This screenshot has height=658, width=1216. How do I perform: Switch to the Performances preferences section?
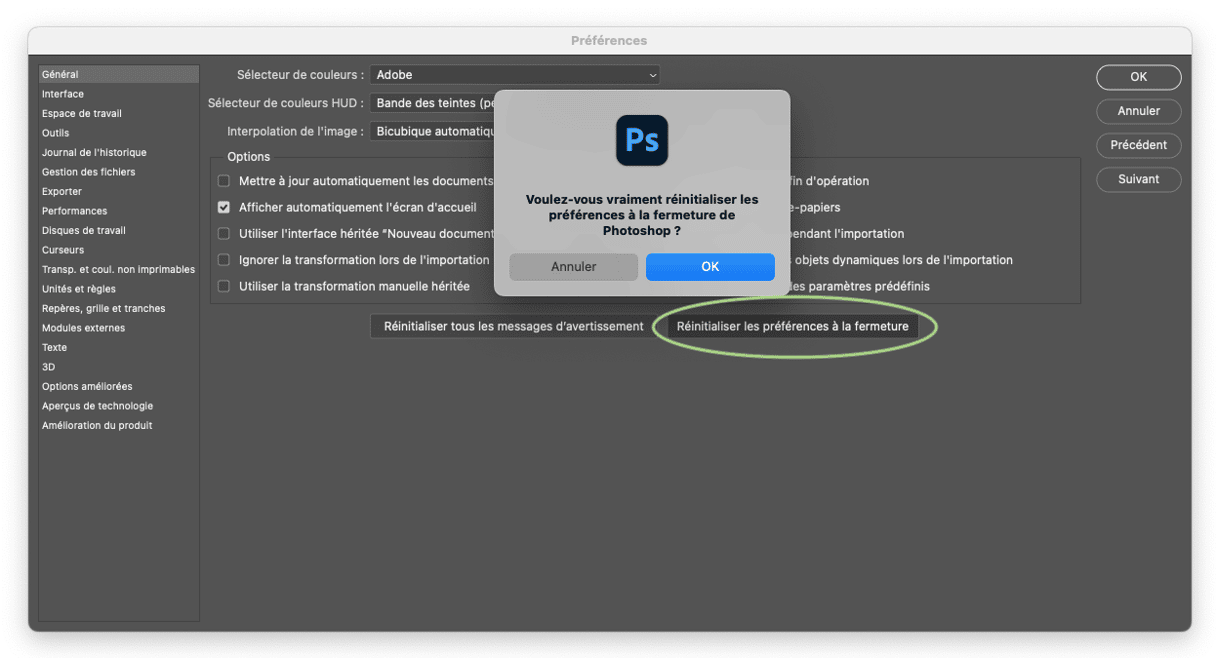[x=74, y=211]
